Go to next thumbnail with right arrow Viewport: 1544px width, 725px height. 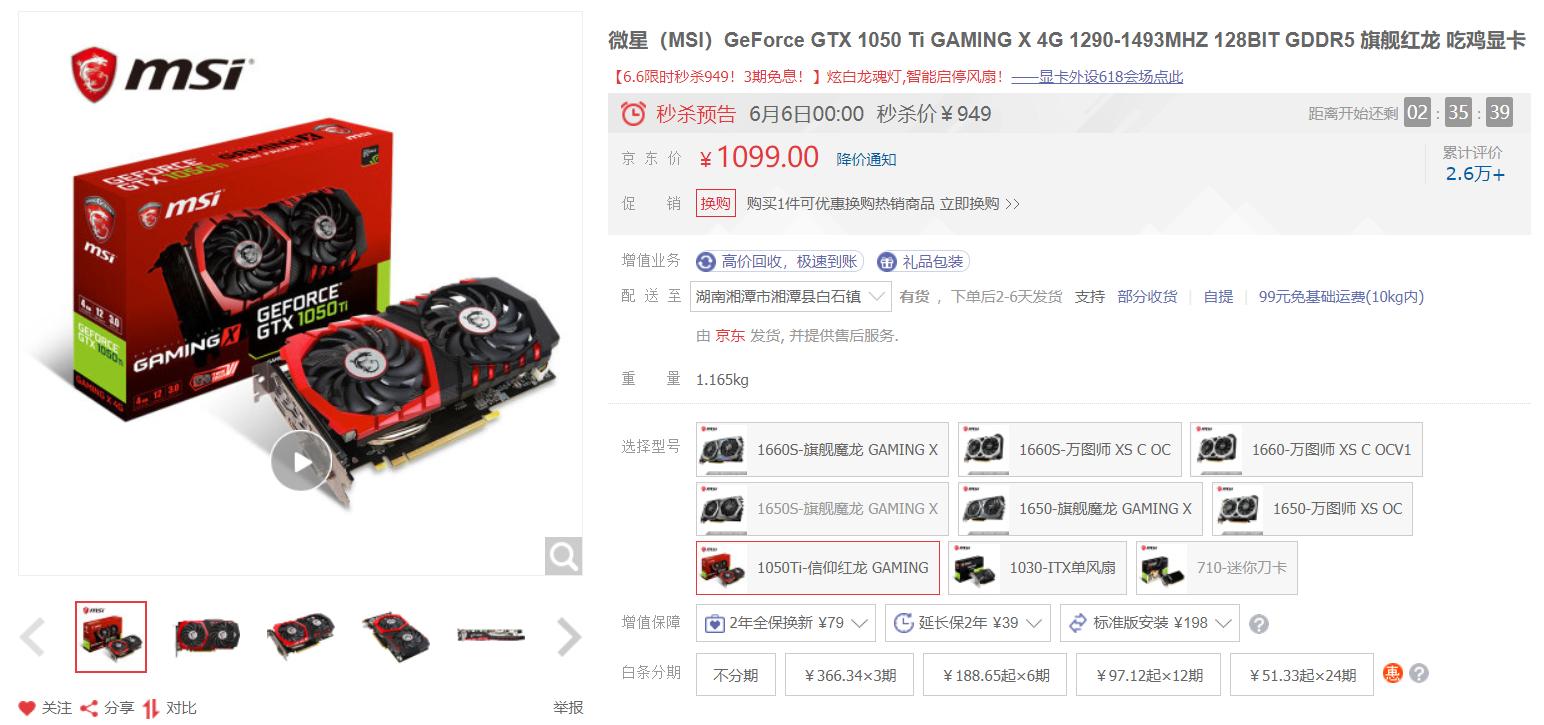click(569, 637)
